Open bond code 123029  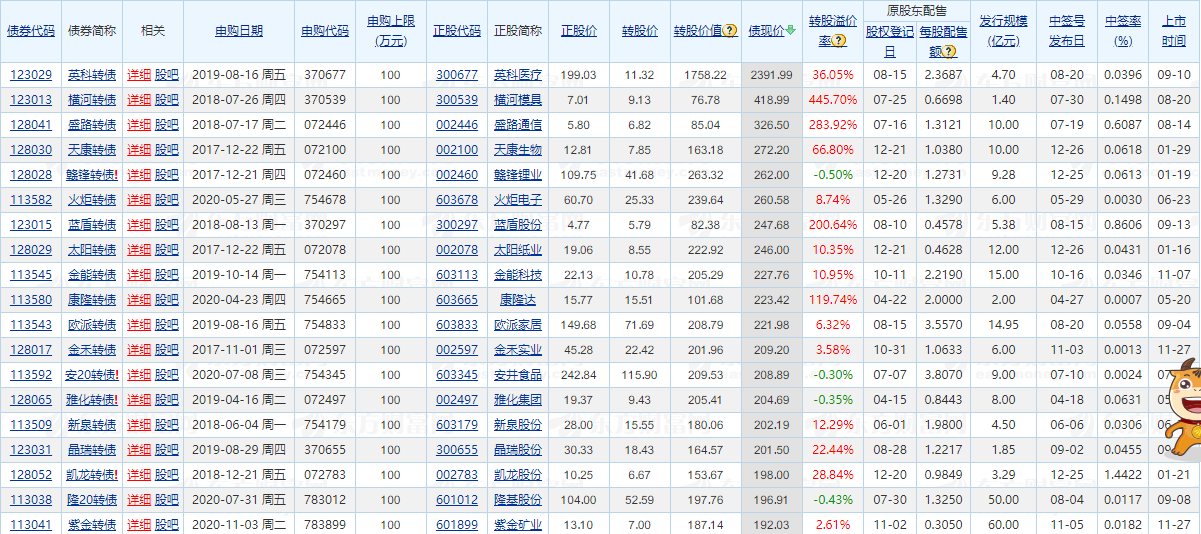[31, 75]
